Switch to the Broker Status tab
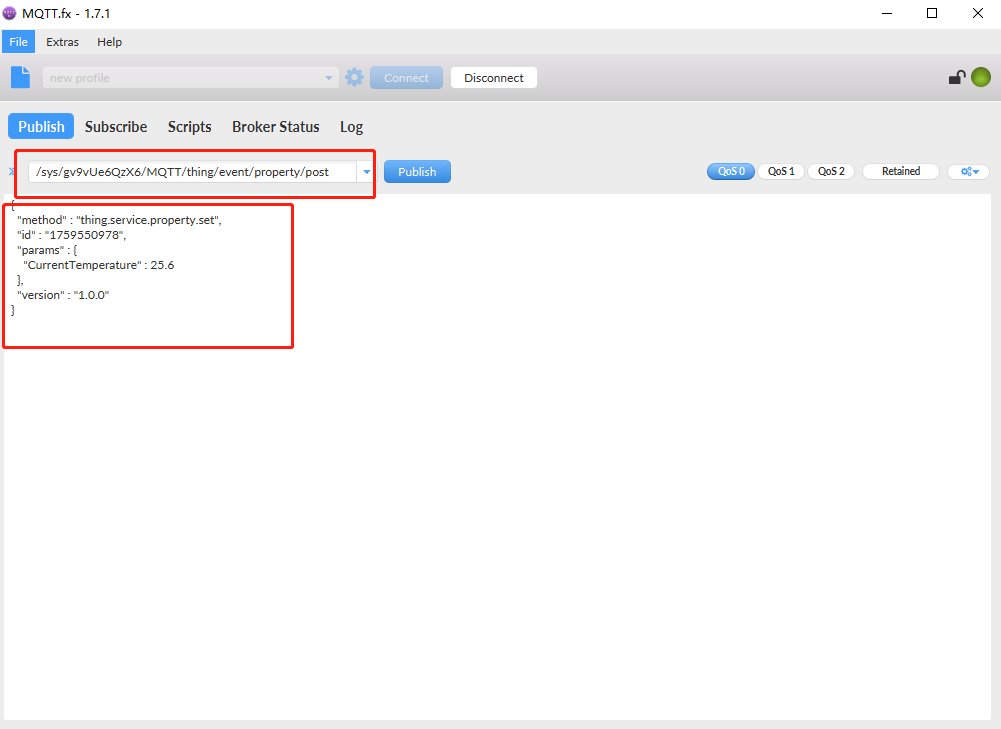The height and width of the screenshot is (729, 1001). [276, 126]
